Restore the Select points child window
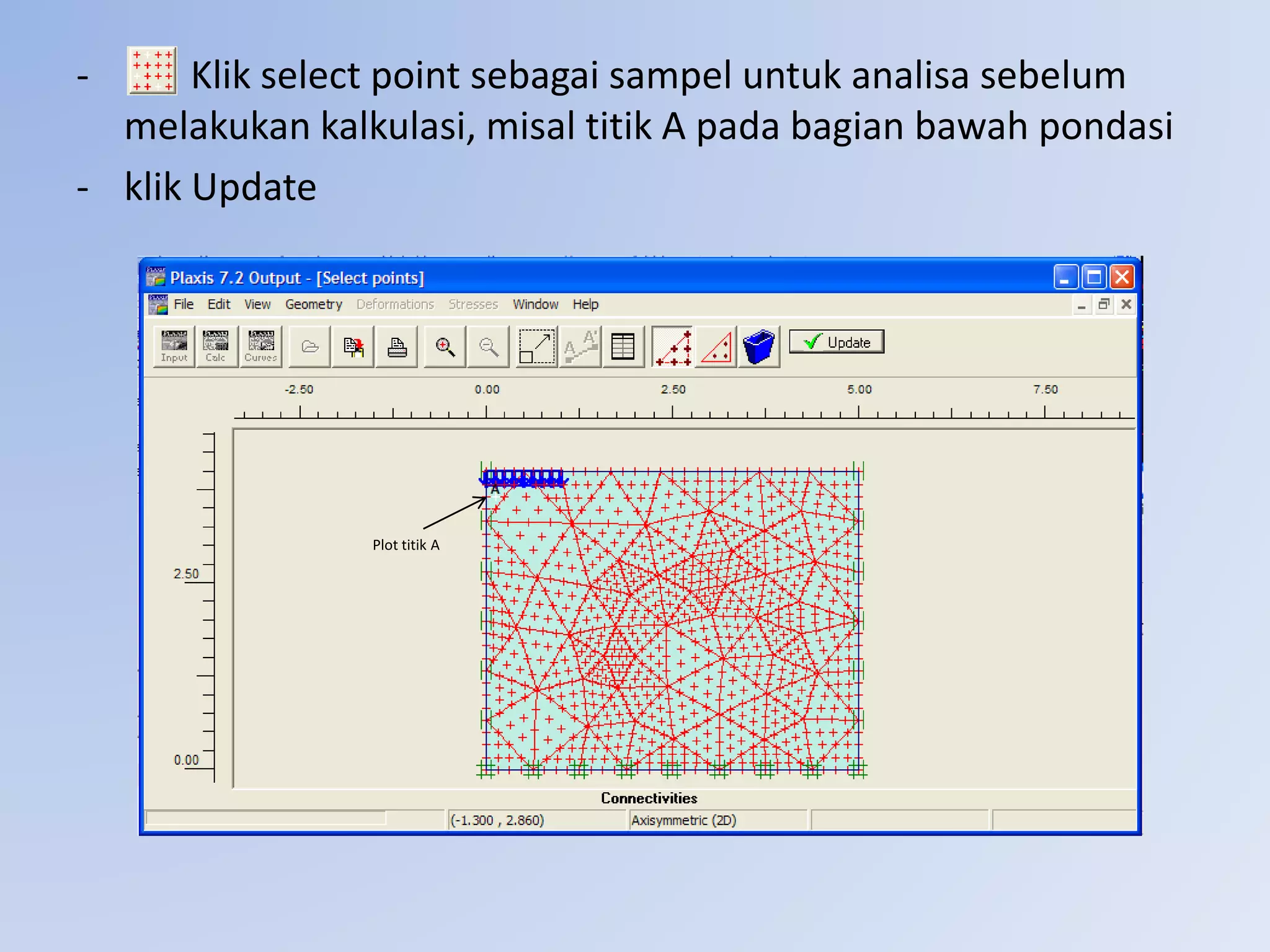Screen dimensions: 1270x952 [x=1104, y=304]
